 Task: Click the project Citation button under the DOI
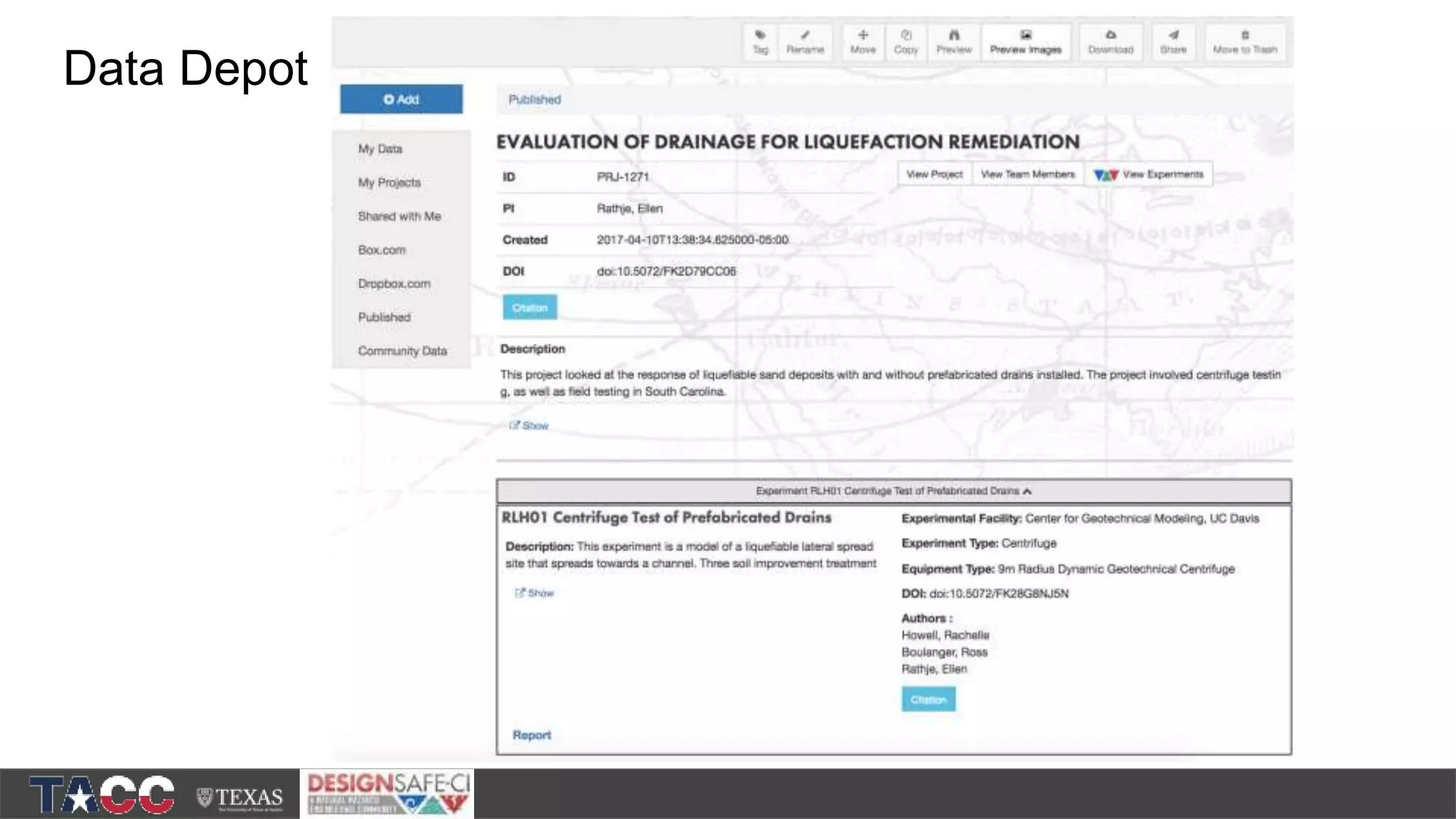[x=530, y=308]
